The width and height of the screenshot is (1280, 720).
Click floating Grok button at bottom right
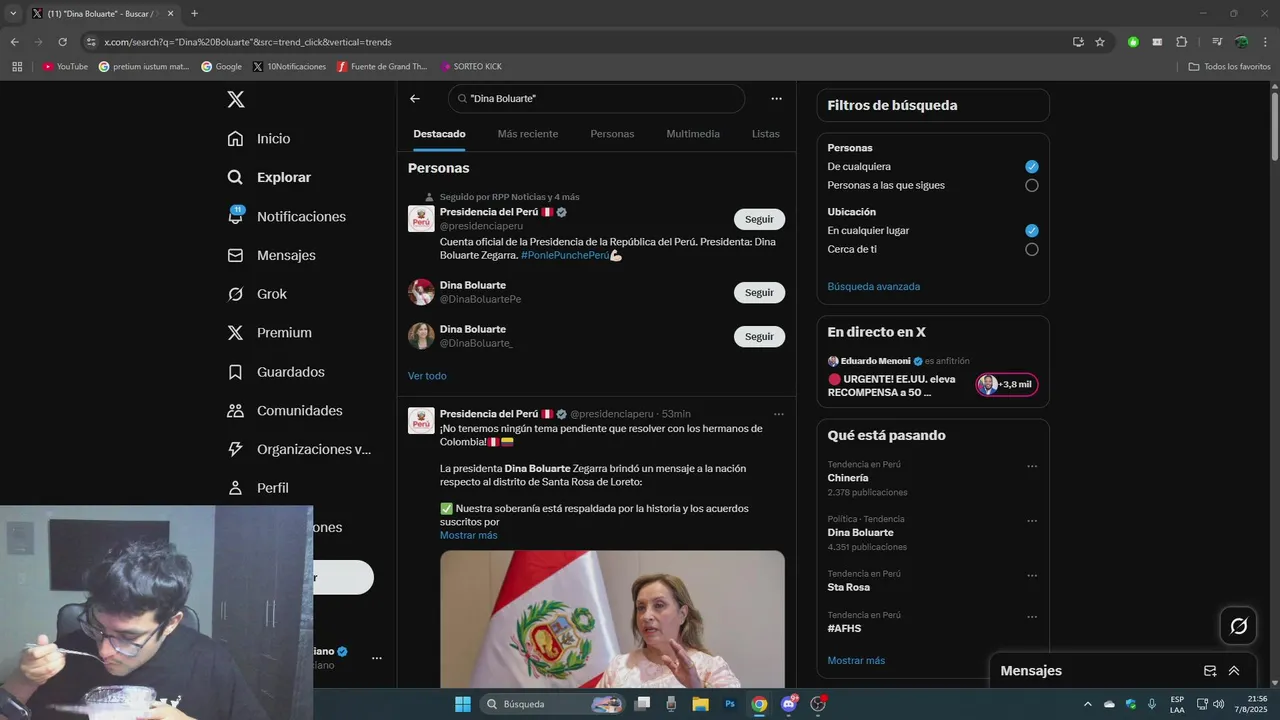(1238, 626)
